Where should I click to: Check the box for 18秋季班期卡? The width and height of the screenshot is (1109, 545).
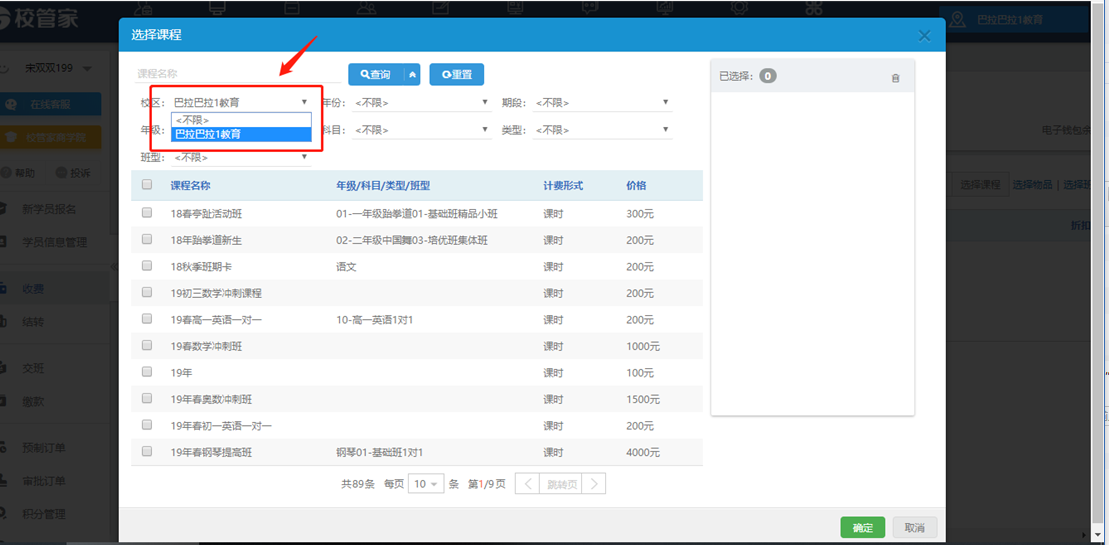[x=147, y=266]
